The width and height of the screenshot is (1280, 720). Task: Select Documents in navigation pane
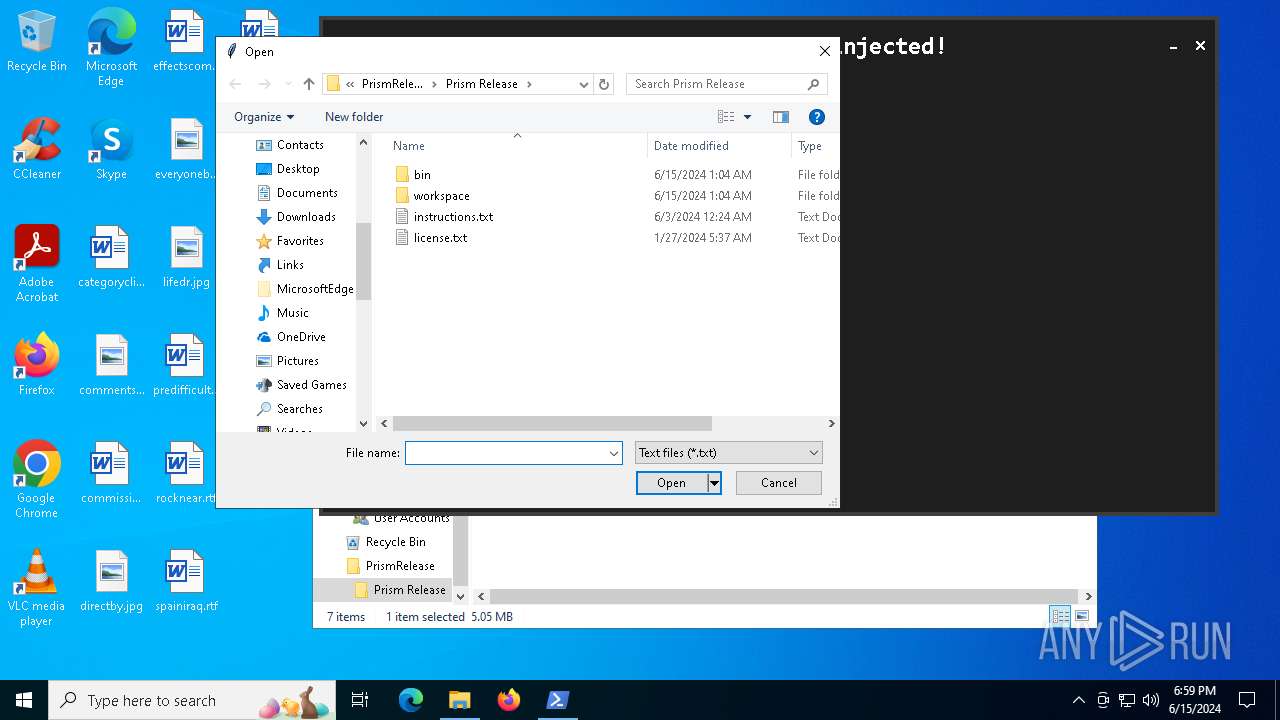307,193
